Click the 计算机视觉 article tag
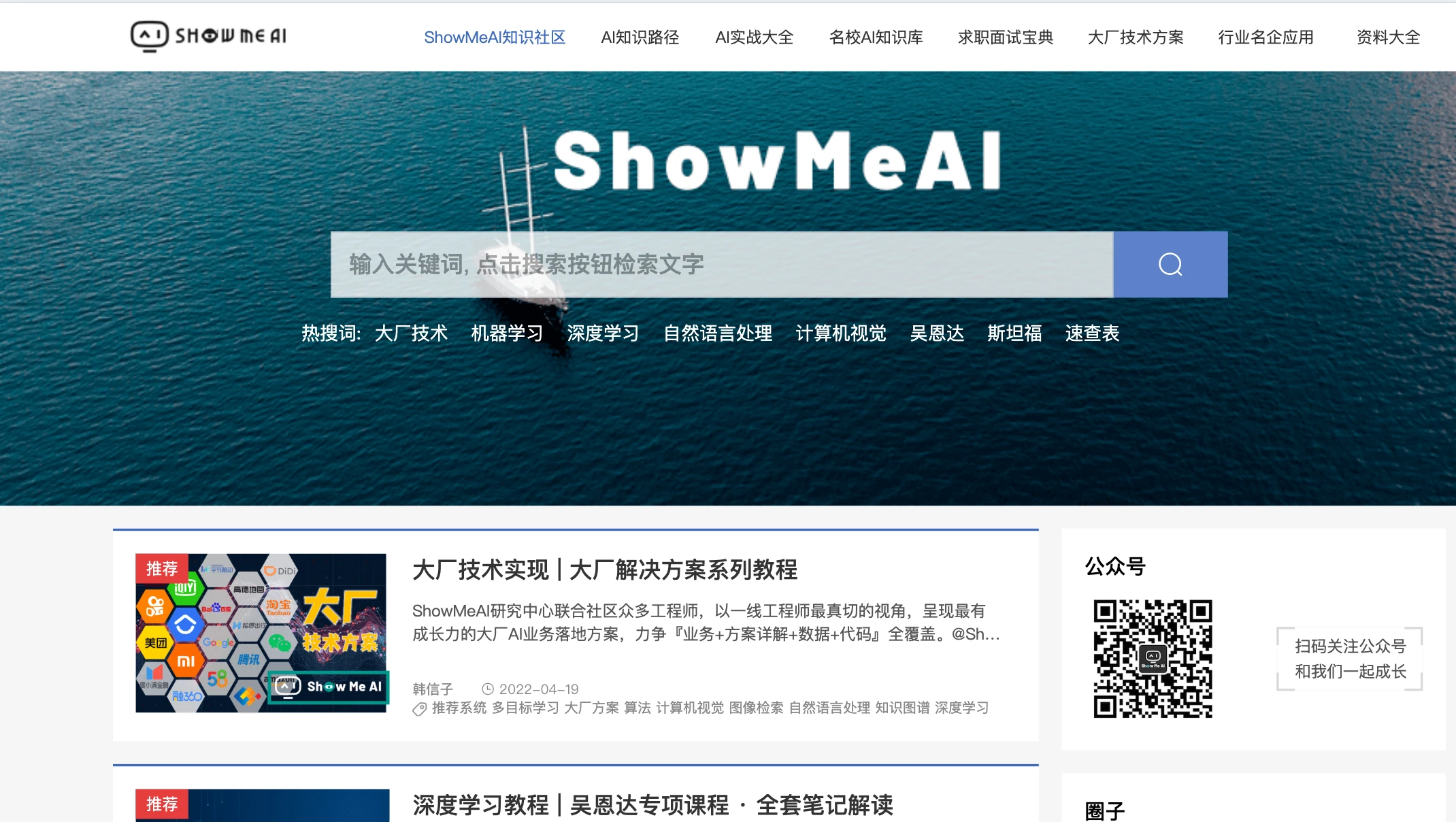Viewport: 1456px width, 822px height. point(690,708)
